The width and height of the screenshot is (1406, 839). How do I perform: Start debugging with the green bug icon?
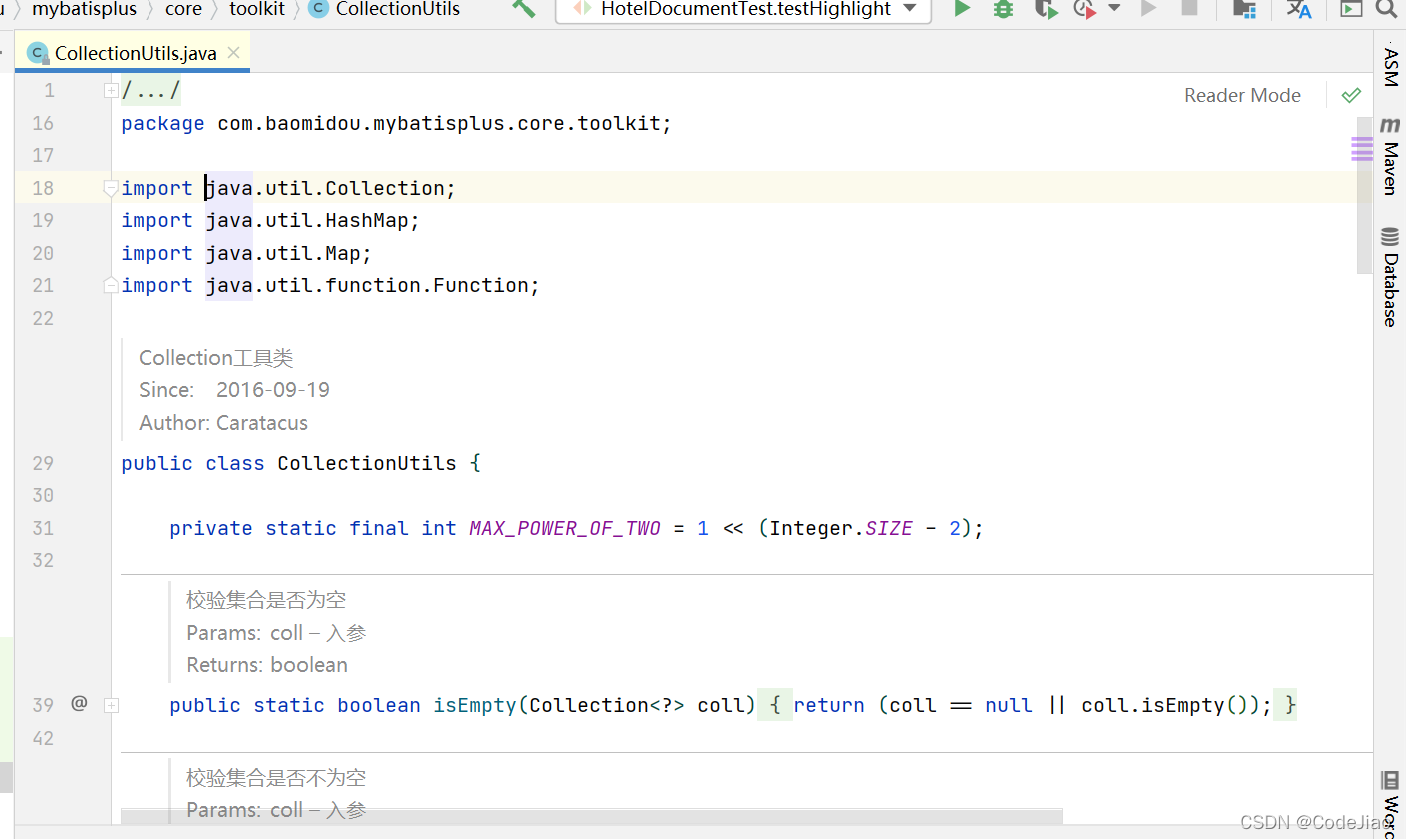[1003, 9]
